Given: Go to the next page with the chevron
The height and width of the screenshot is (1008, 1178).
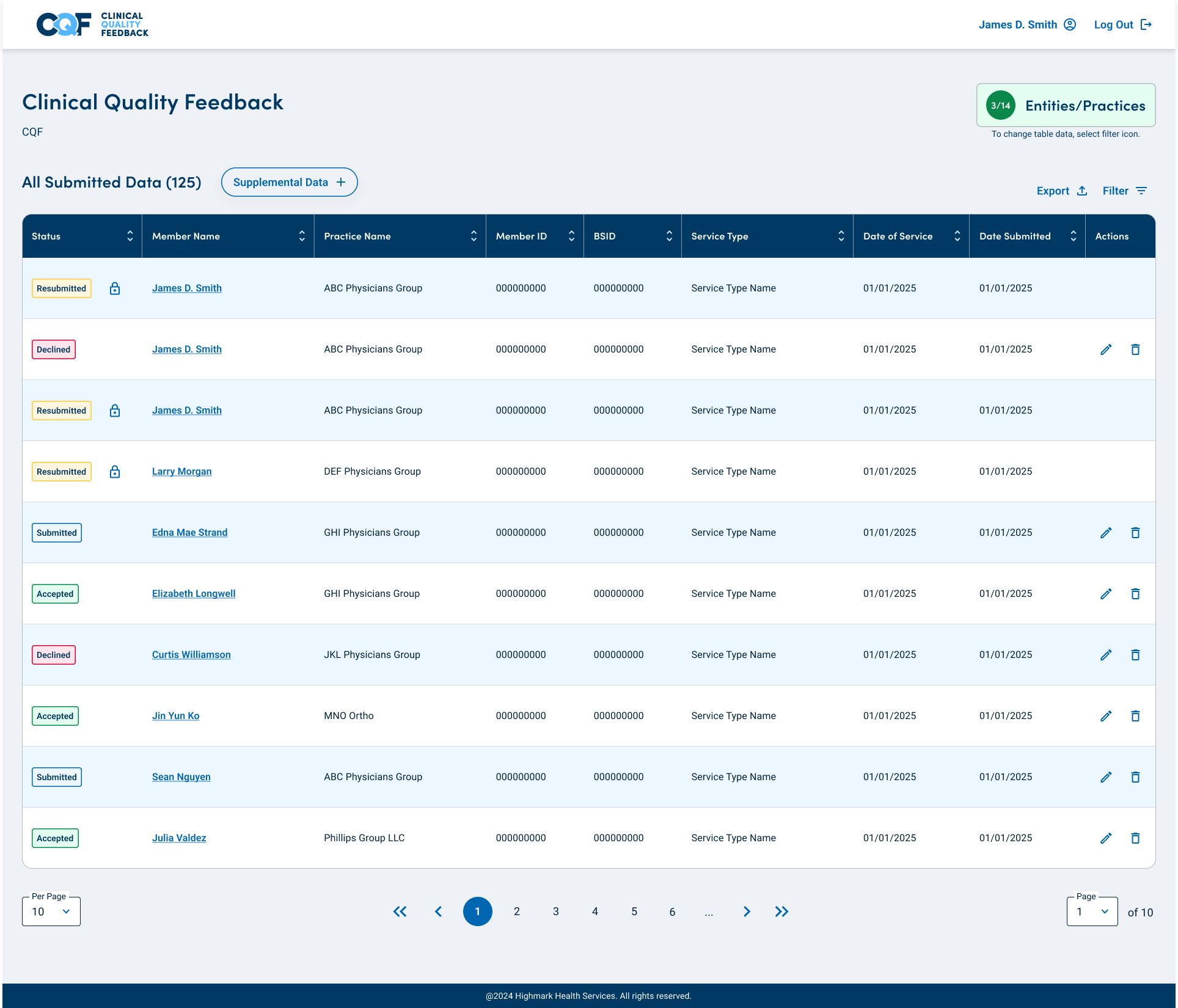Looking at the screenshot, I should (747, 911).
